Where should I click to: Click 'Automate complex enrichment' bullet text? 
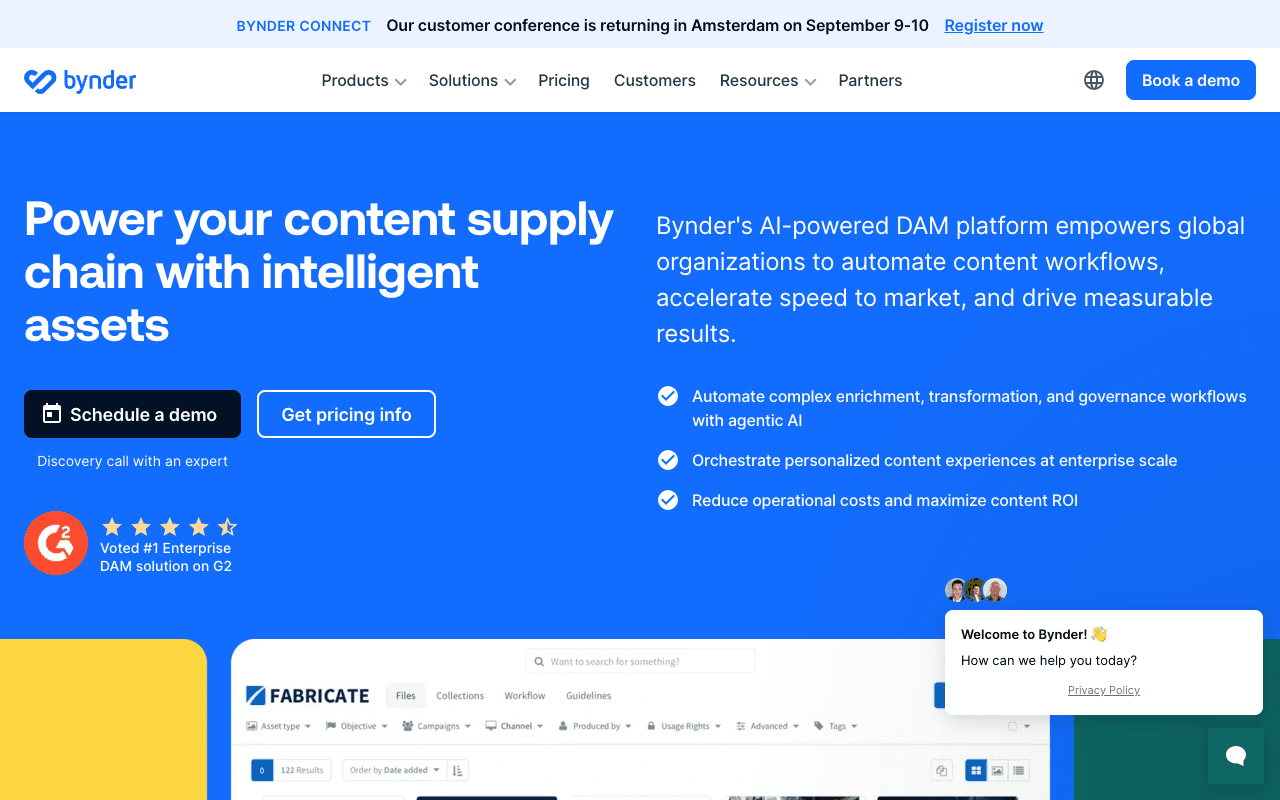pos(969,408)
